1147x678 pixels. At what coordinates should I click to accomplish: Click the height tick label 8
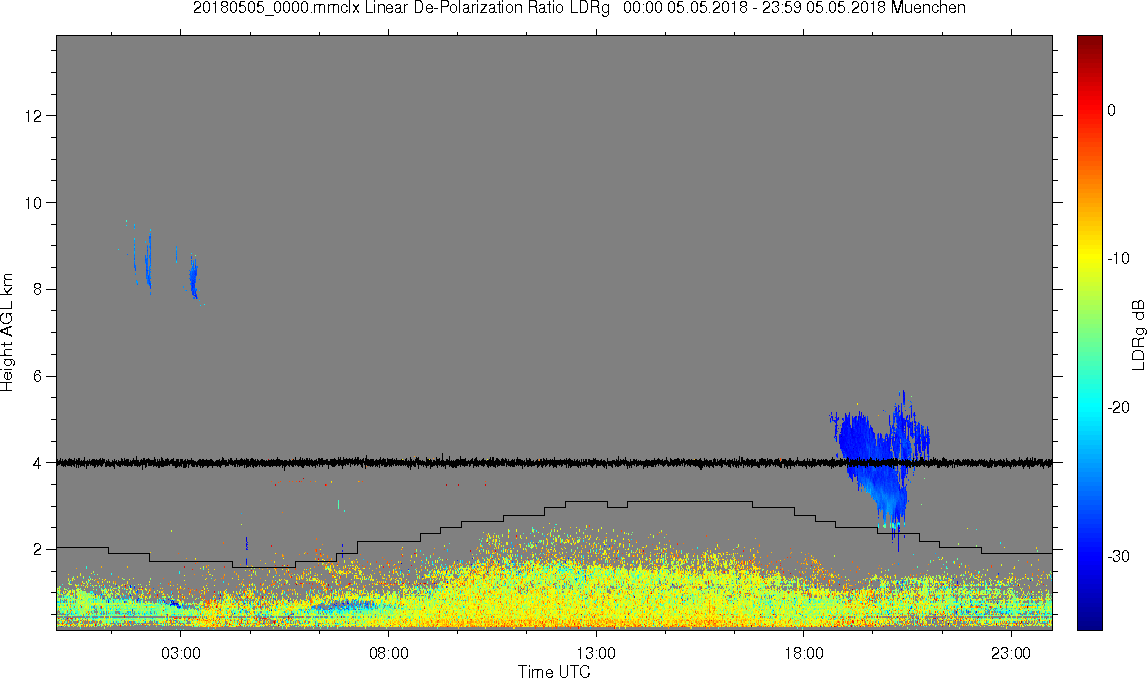(37, 290)
